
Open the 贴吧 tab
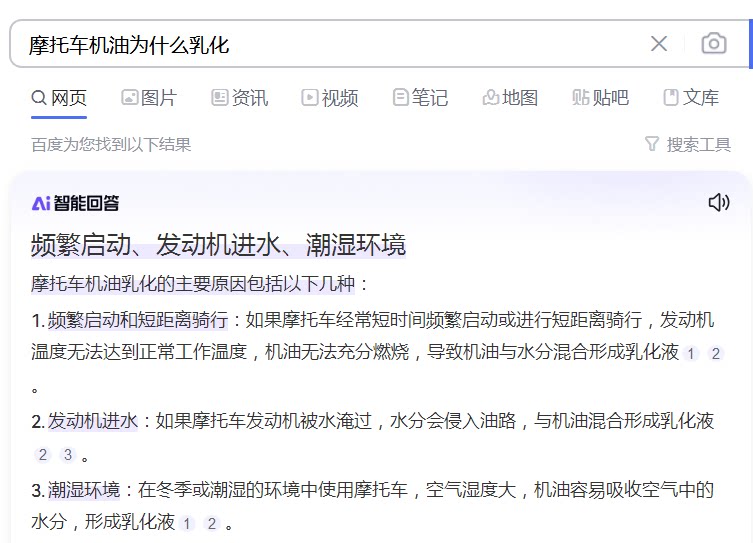point(600,98)
